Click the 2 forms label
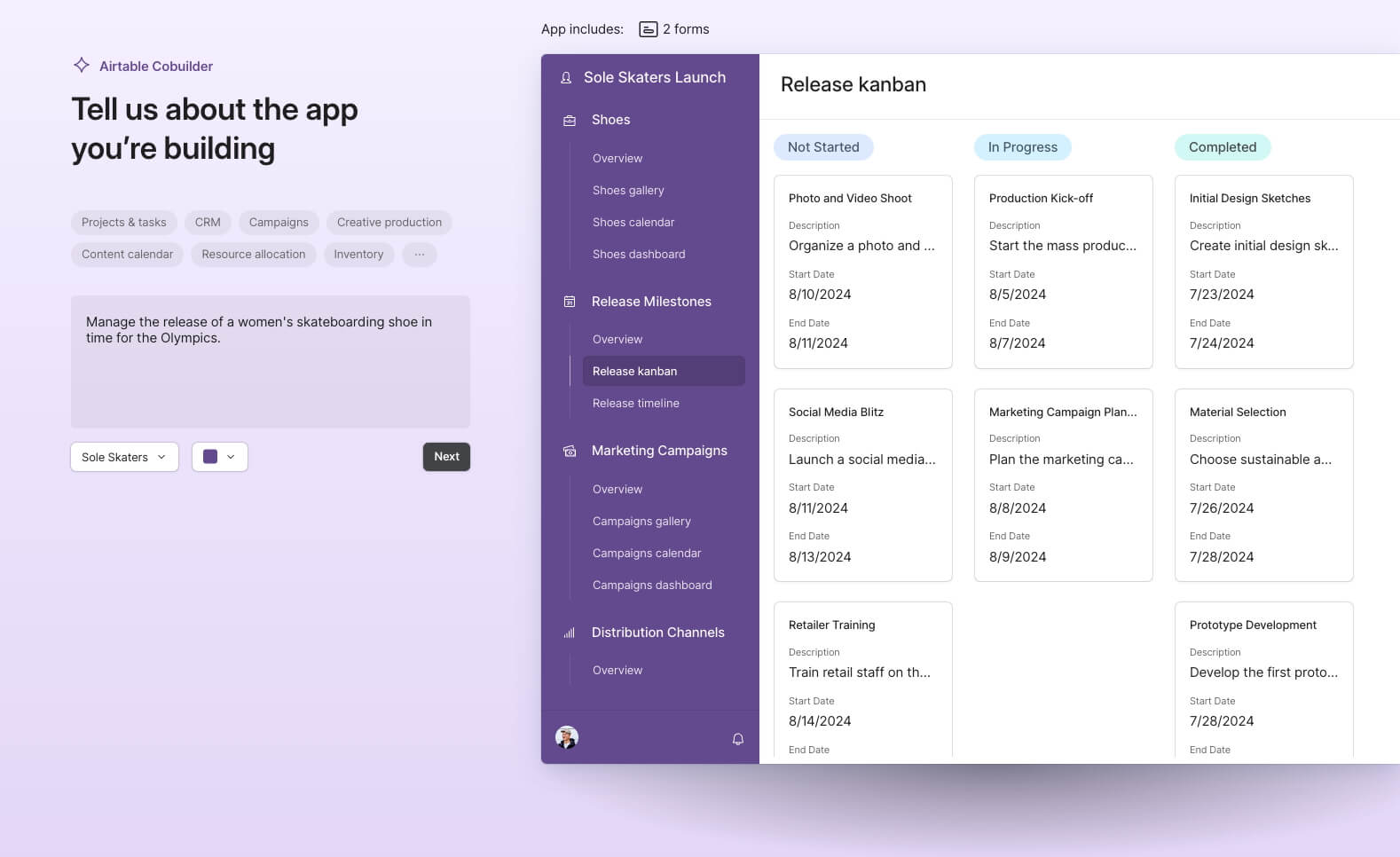Image resolution: width=1400 pixels, height=857 pixels. [x=686, y=29]
